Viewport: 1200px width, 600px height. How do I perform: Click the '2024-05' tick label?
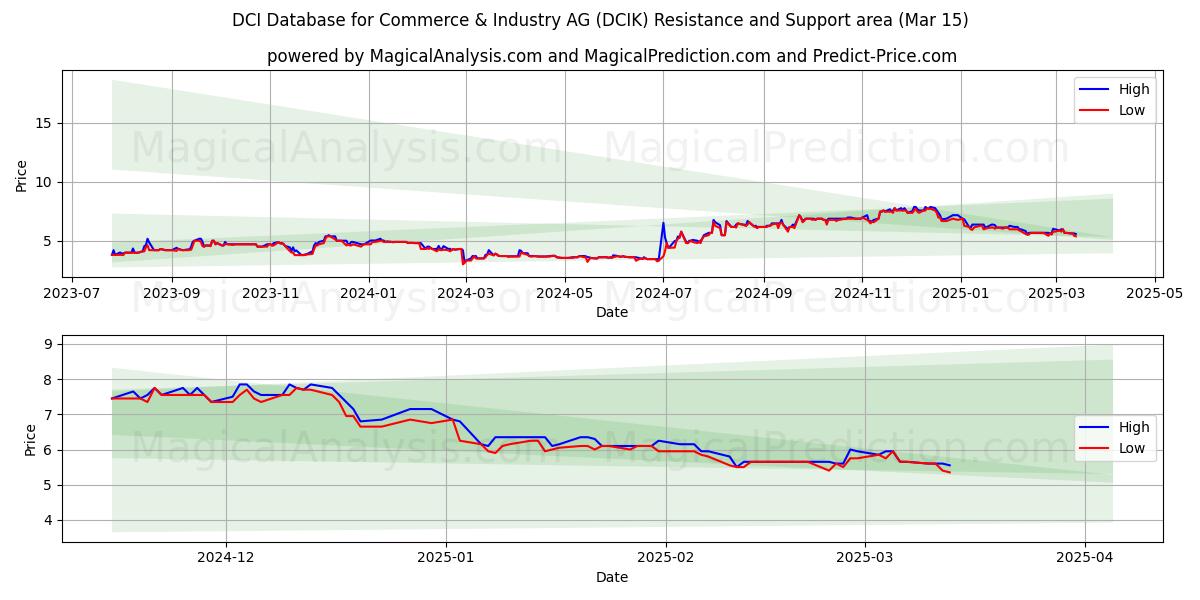[564, 293]
